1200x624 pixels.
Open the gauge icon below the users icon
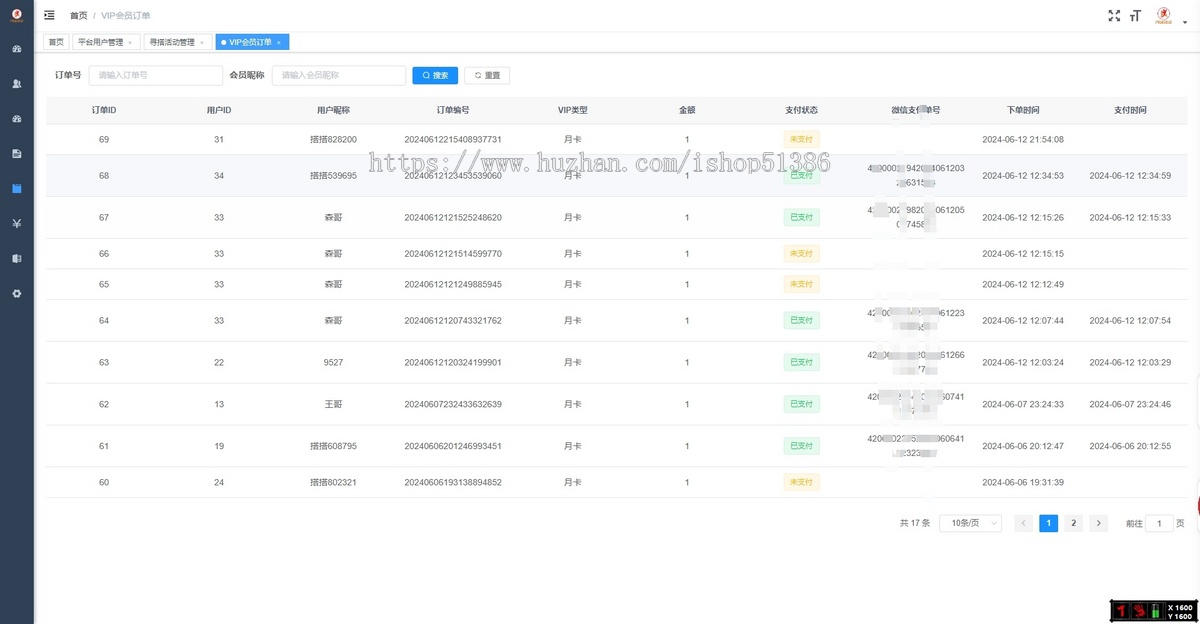pyautogui.click(x=17, y=119)
